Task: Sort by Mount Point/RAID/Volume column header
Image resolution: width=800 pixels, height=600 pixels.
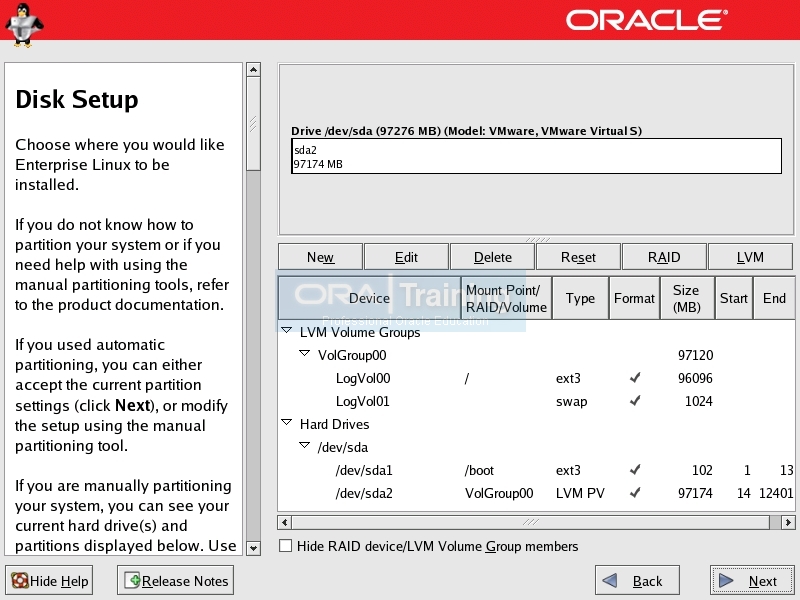Action: [x=506, y=298]
